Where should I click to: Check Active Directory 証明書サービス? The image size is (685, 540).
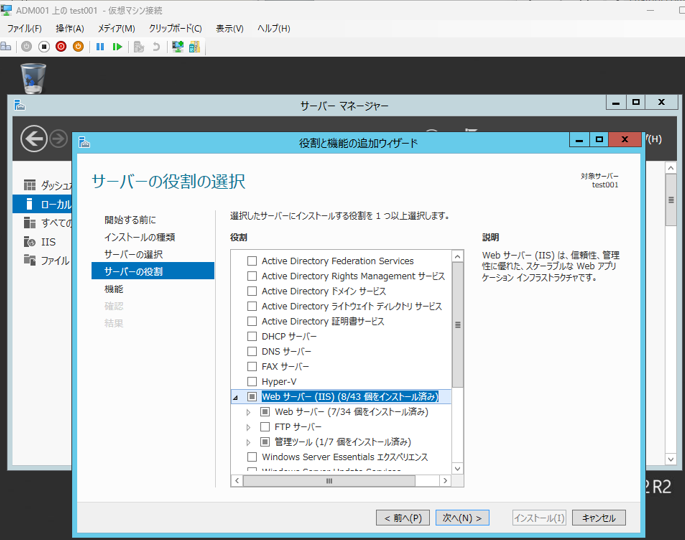click(252, 321)
